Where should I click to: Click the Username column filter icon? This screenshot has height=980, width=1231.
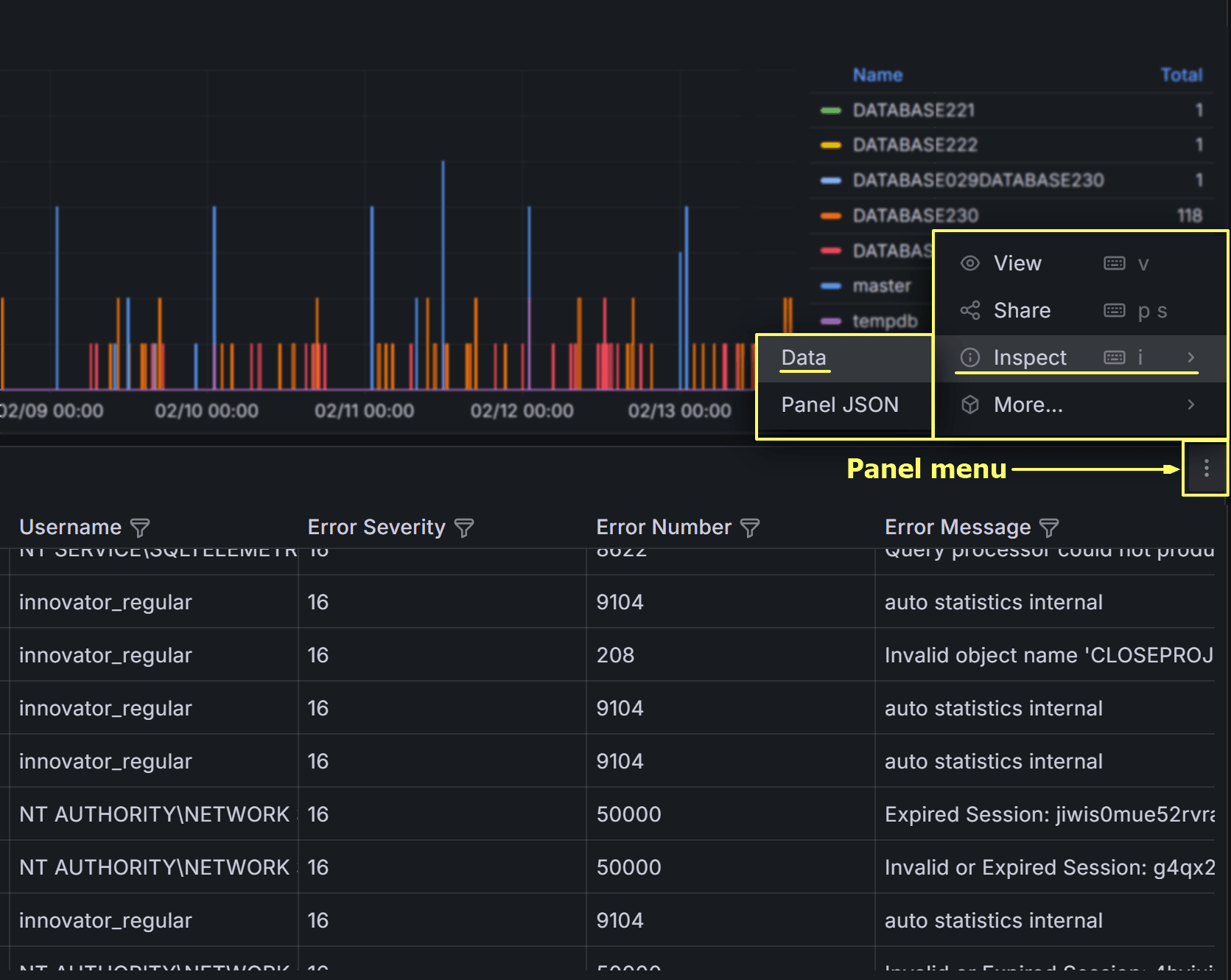140,528
